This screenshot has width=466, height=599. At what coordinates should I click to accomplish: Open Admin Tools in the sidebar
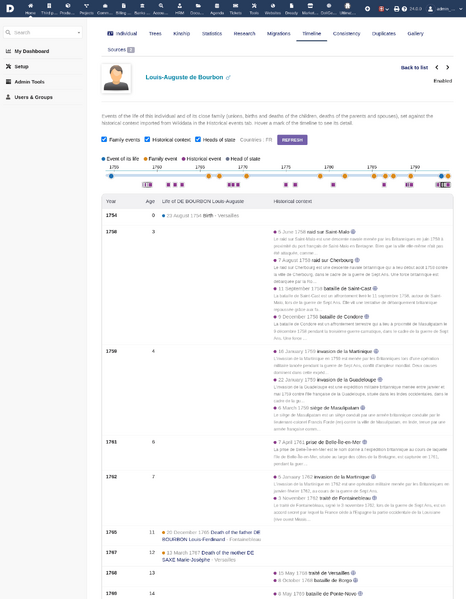[29, 82]
